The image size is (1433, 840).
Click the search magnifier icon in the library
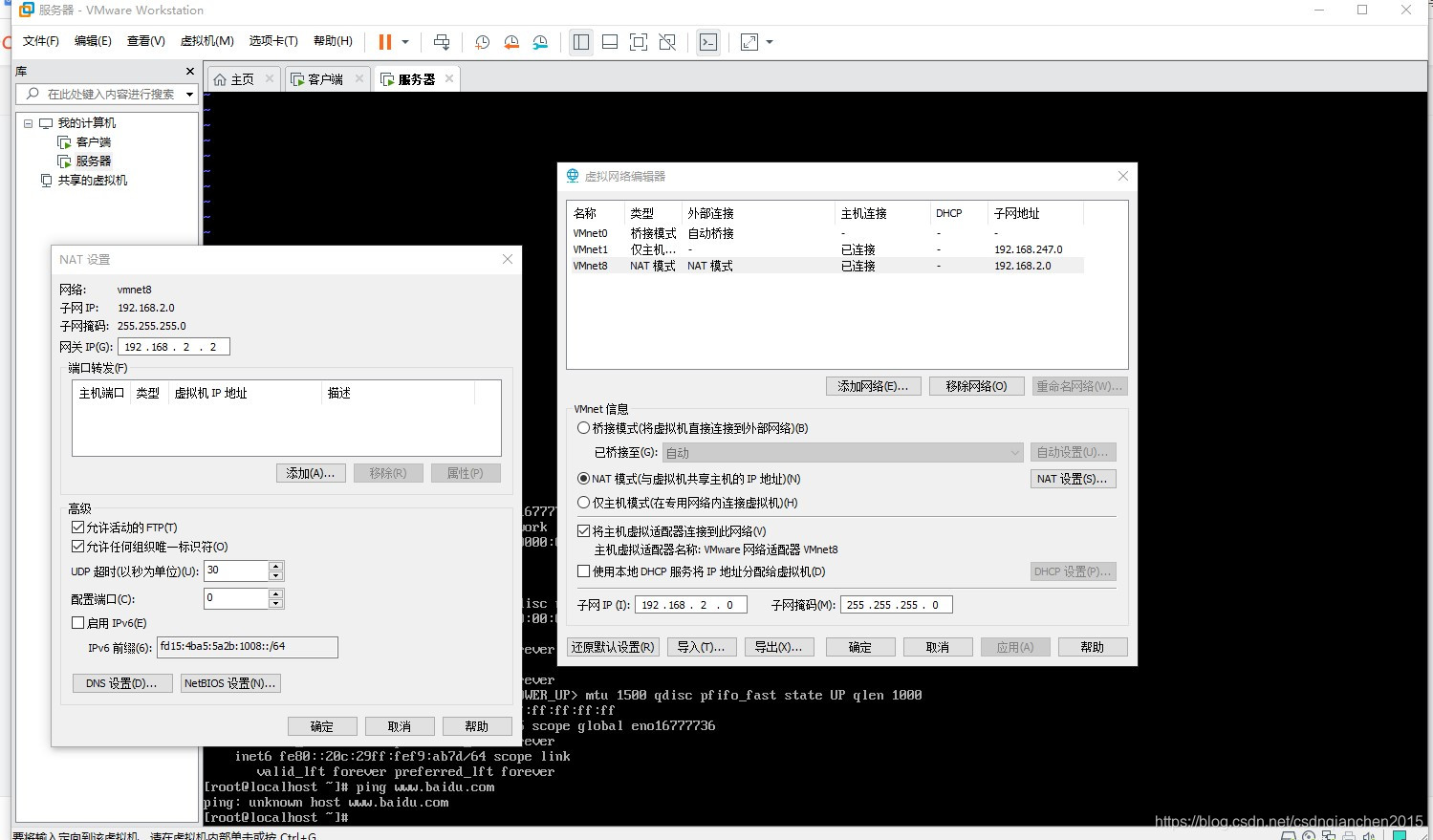[x=33, y=94]
